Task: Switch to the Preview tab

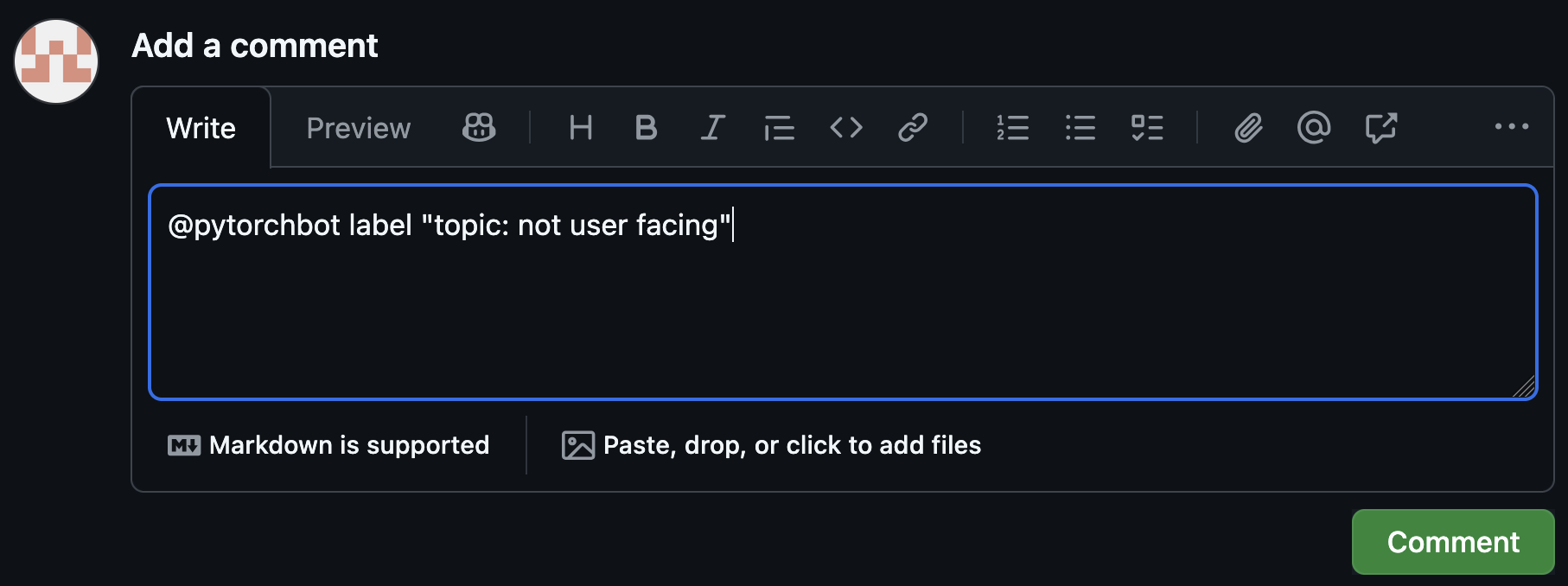Action: point(358,128)
